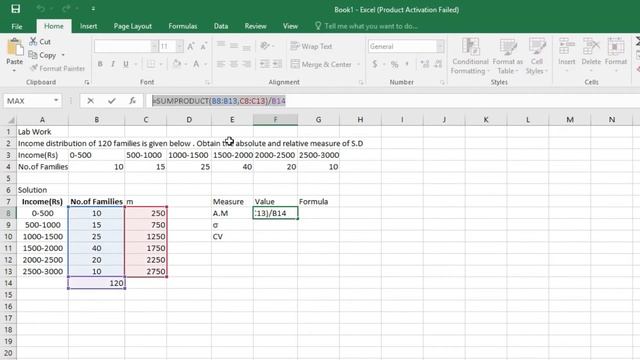Toggle Bold formatting
This screenshot has width=640, height=360.
coord(100,64)
